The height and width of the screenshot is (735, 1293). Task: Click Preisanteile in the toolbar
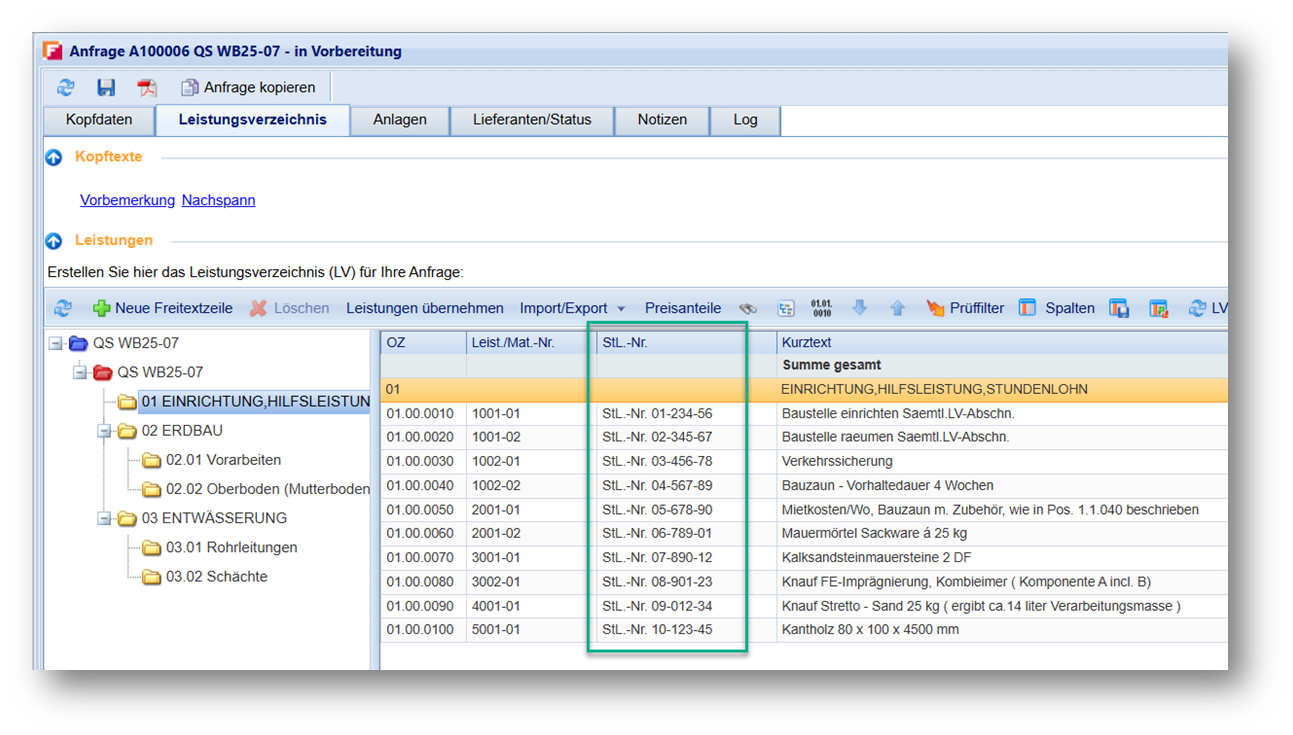point(683,308)
